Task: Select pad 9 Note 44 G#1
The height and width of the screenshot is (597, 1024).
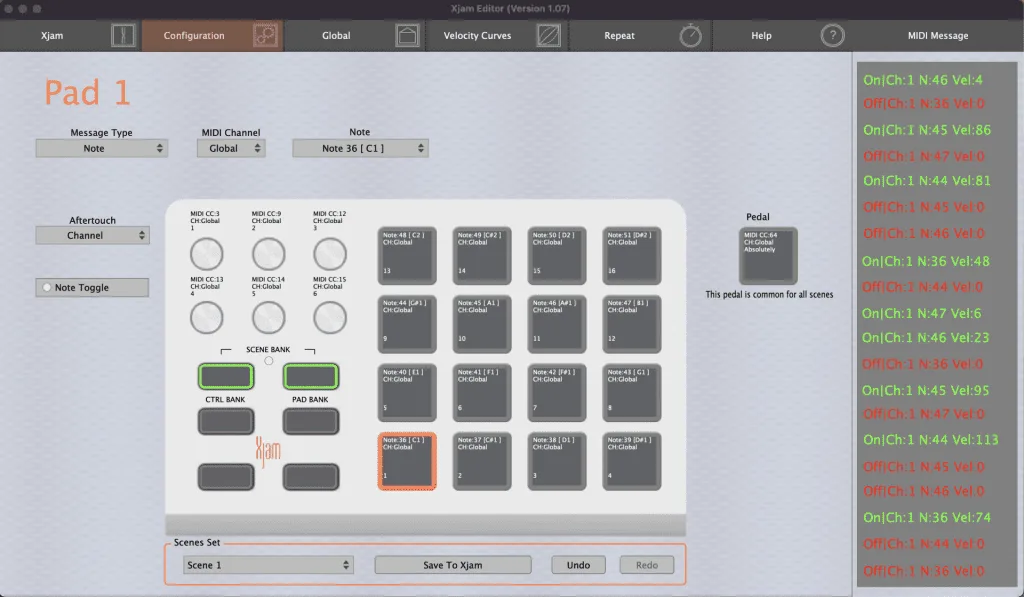Action: click(407, 324)
